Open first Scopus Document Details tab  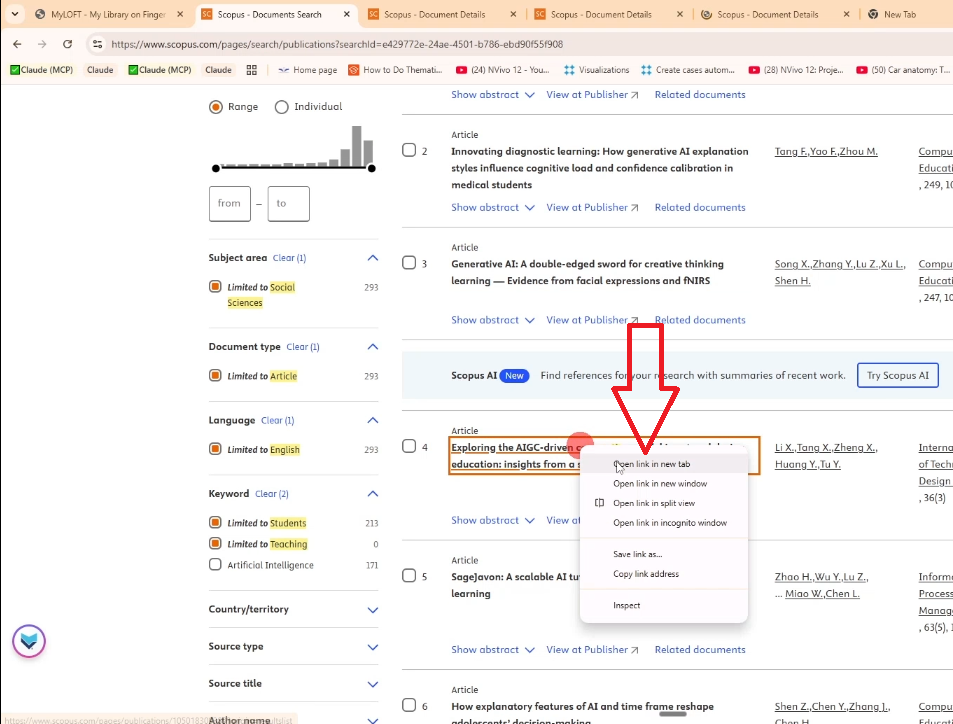(x=435, y=14)
